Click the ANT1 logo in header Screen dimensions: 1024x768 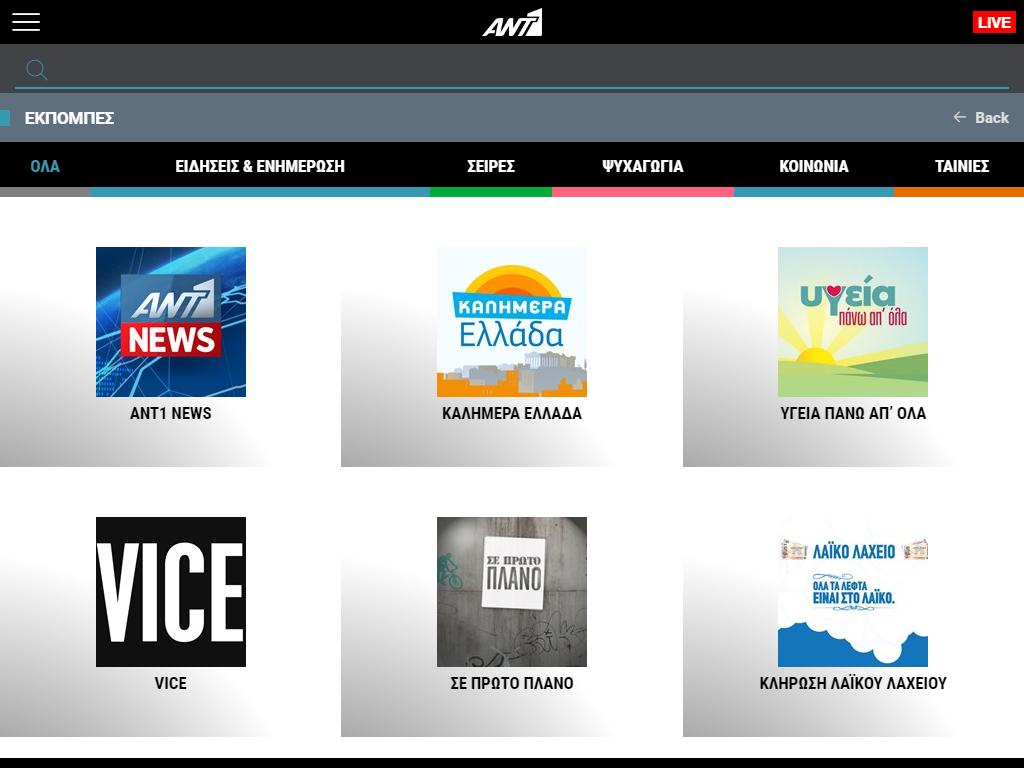[513, 22]
